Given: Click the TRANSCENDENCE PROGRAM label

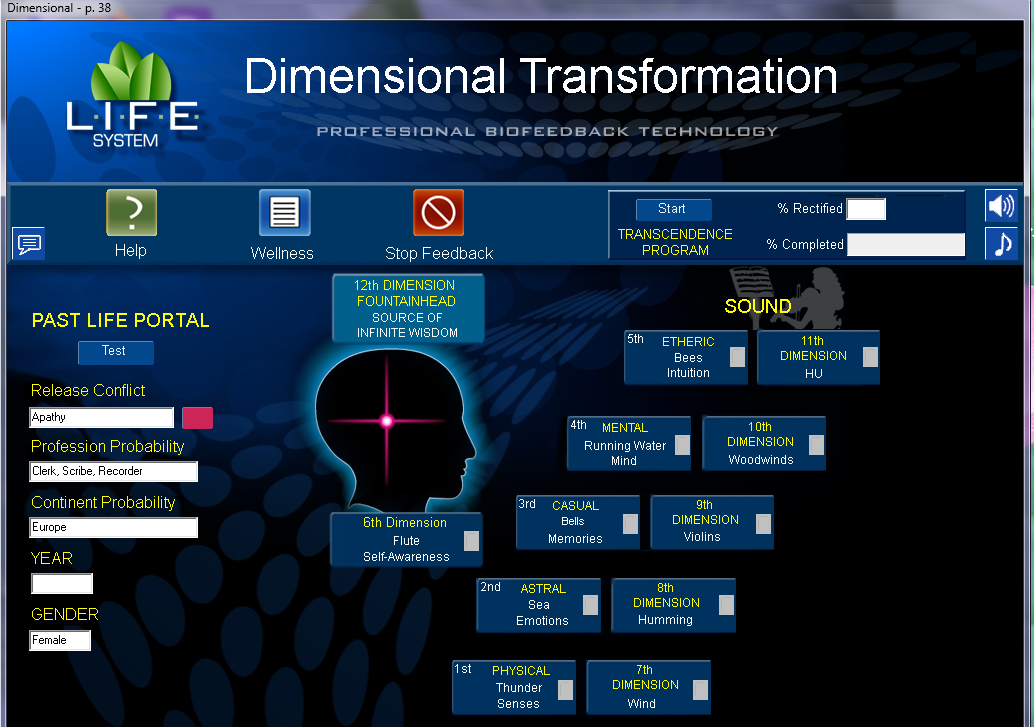Looking at the screenshot, I should click(x=675, y=242).
